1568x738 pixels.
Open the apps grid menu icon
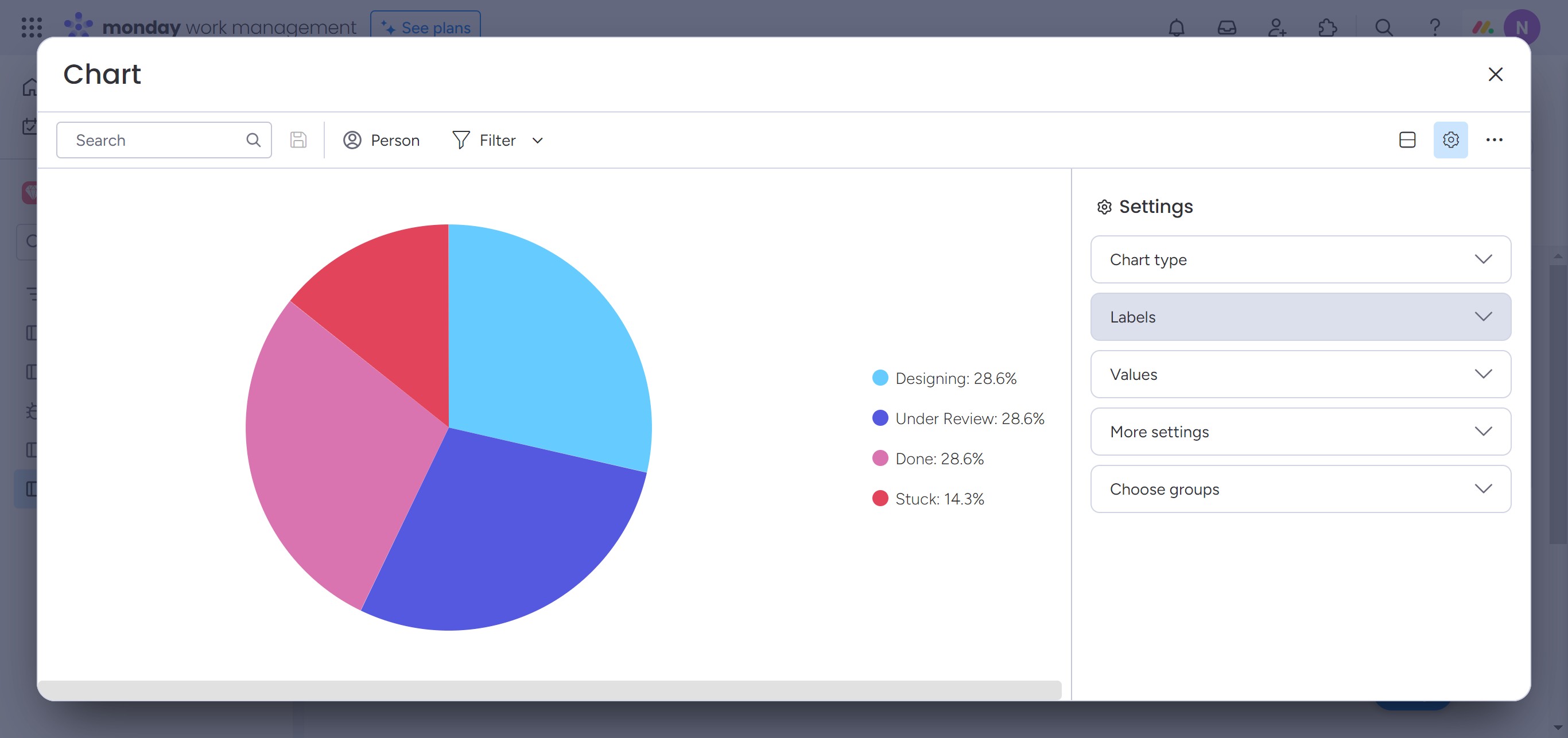[32, 28]
